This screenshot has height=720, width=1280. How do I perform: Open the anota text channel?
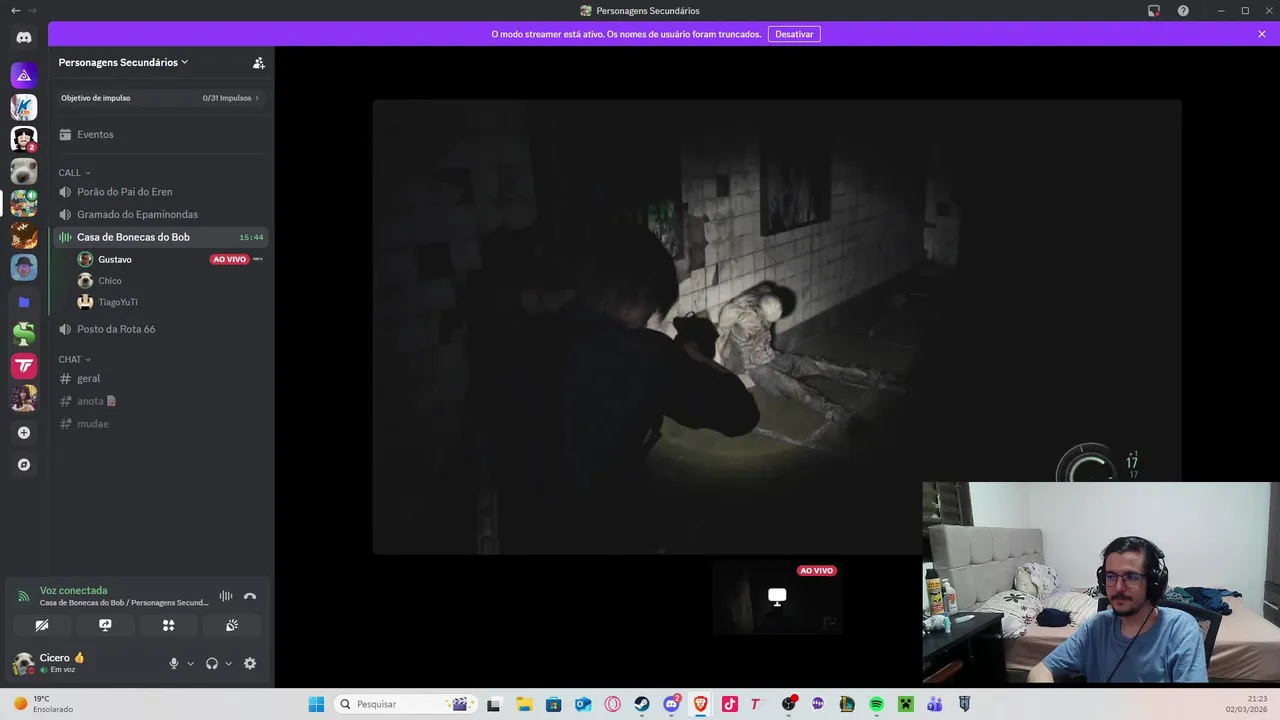[x=160, y=401]
